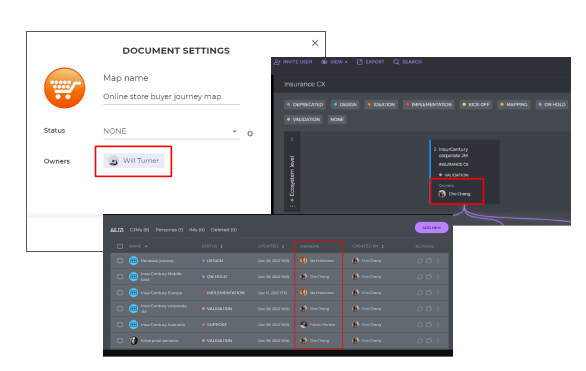Filter by On Hold status tag
The image size is (586, 371).
point(552,105)
